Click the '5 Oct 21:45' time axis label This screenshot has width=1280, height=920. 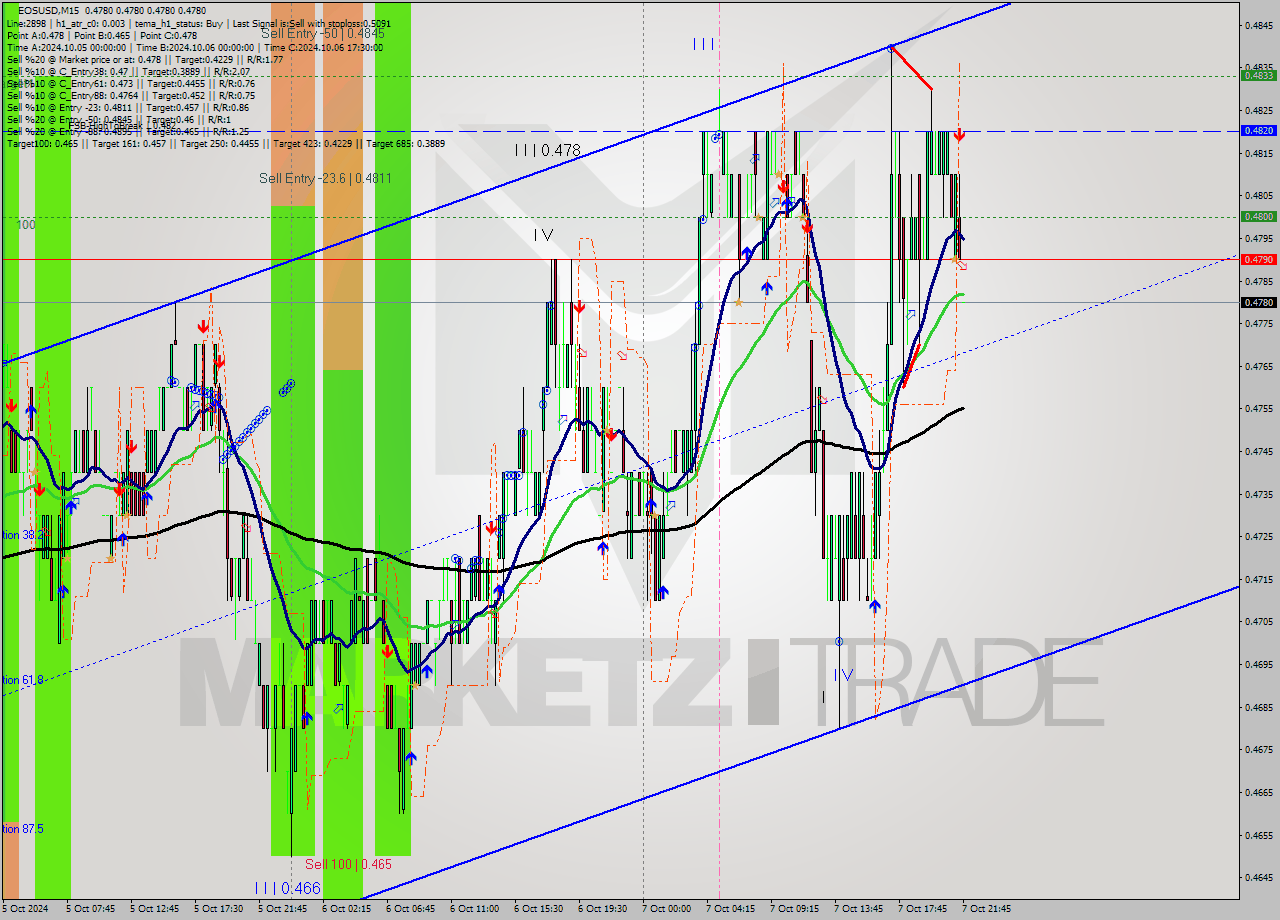(282, 909)
